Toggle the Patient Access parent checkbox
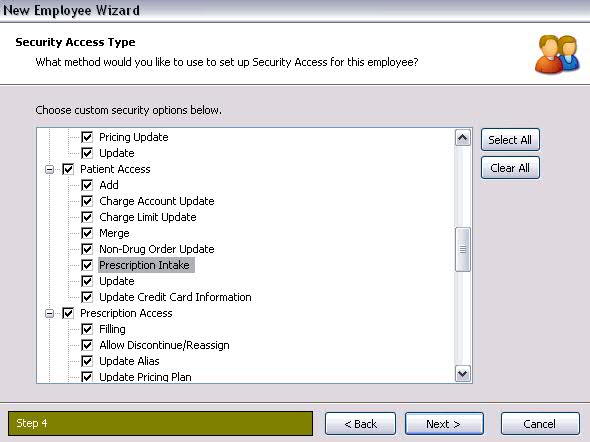 pos(68,169)
